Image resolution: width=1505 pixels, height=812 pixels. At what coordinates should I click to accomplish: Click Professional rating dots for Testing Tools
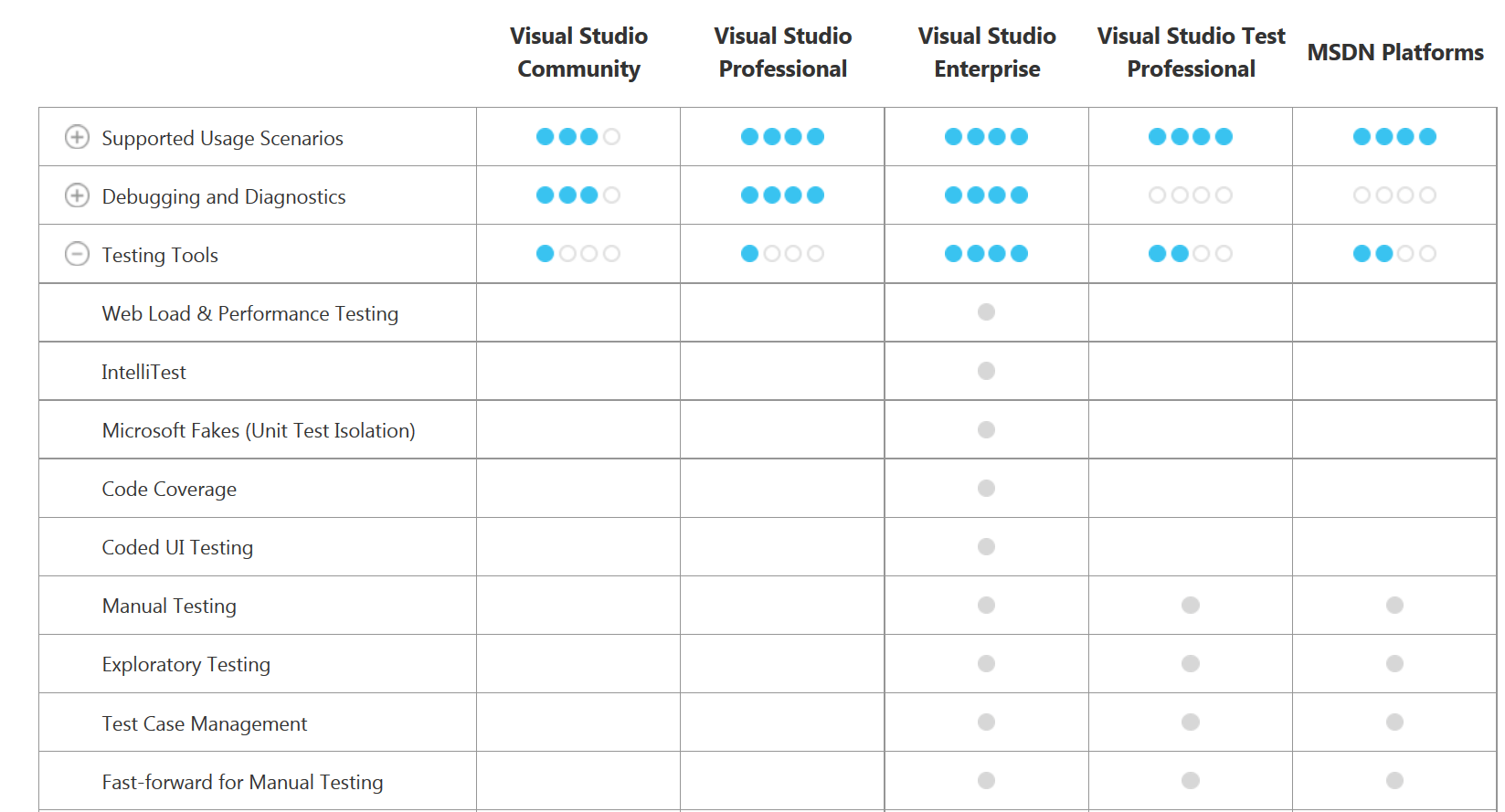point(782,254)
